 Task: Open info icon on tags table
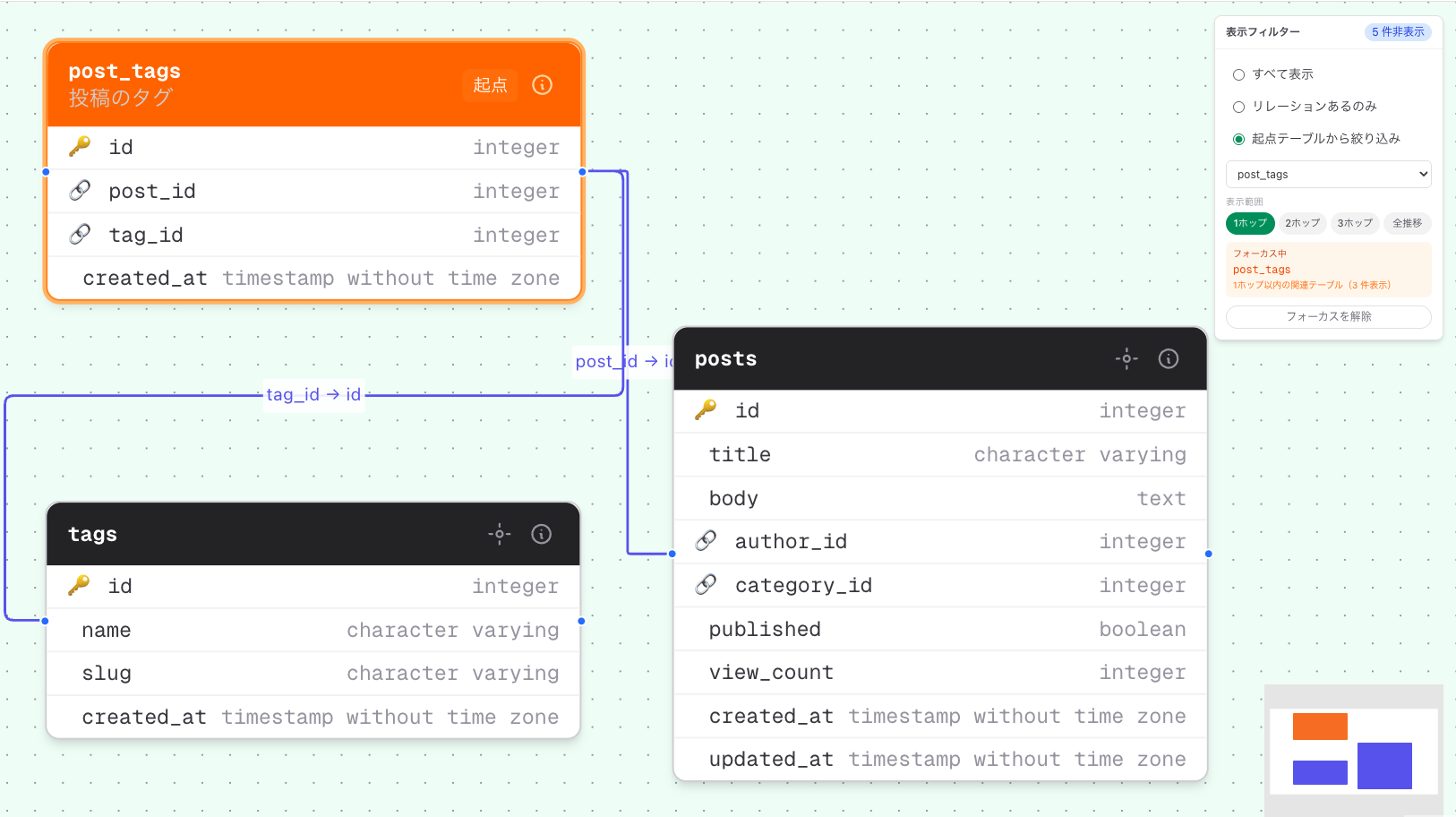pos(541,535)
